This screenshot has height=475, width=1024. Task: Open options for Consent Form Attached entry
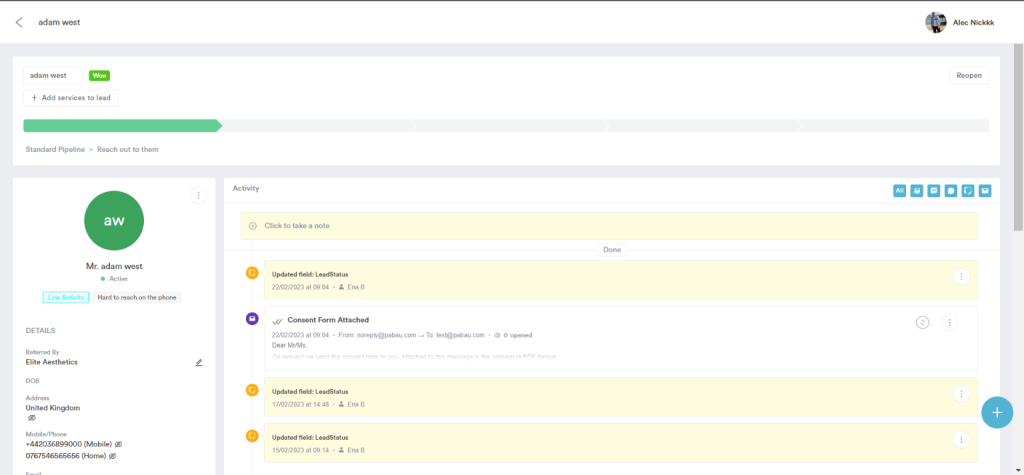(x=950, y=322)
